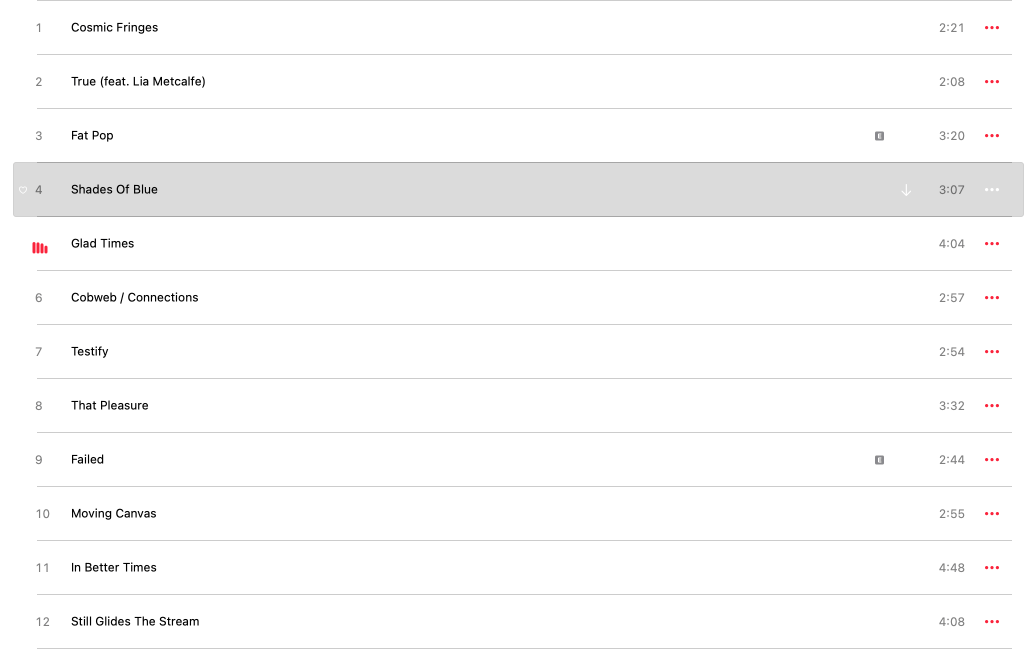This screenshot has height=655, width=1024.
Task: Open more options for Testify
Action: point(992,352)
